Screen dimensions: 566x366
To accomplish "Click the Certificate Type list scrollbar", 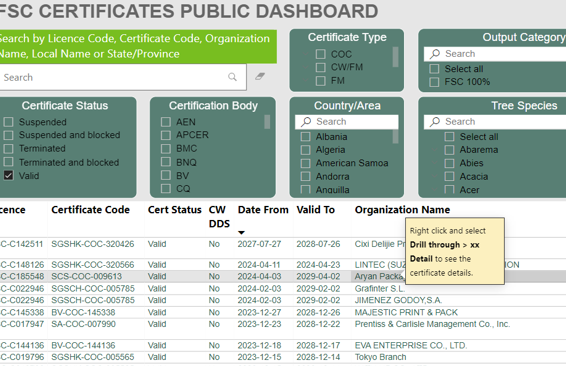I will click(396, 57).
